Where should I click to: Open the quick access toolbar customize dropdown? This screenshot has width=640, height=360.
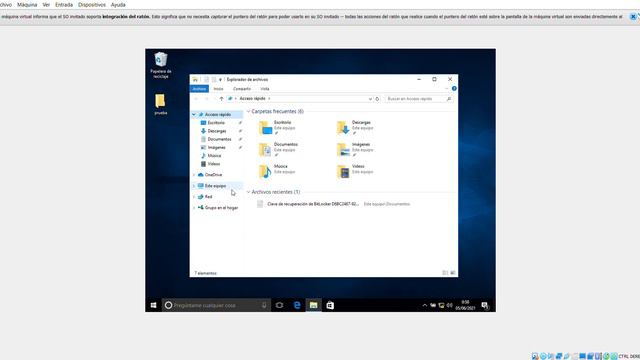click(220, 80)
